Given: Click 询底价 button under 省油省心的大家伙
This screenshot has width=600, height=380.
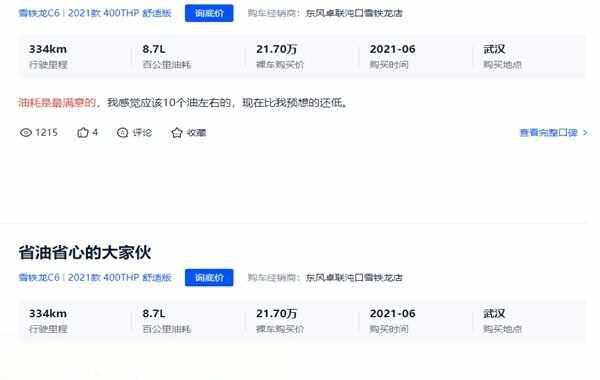Looking at the screenshot, I should (x=209, y=277).
